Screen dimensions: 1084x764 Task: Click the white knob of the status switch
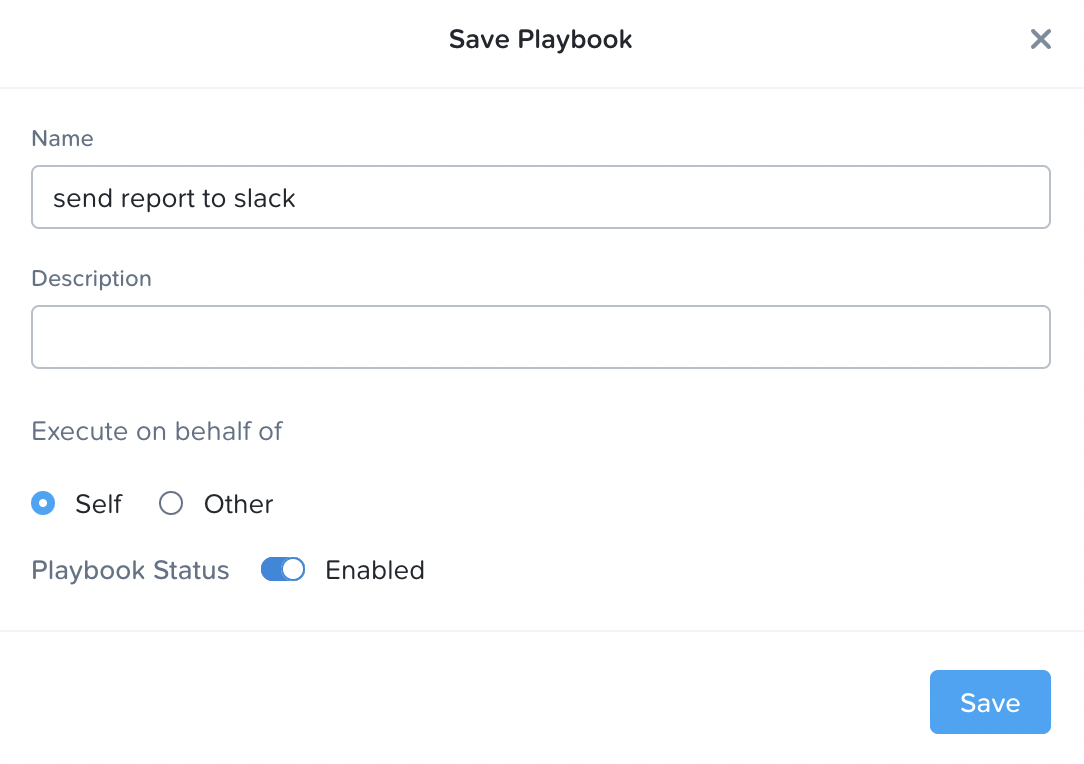pyautogui.click(x=292, y=570)
